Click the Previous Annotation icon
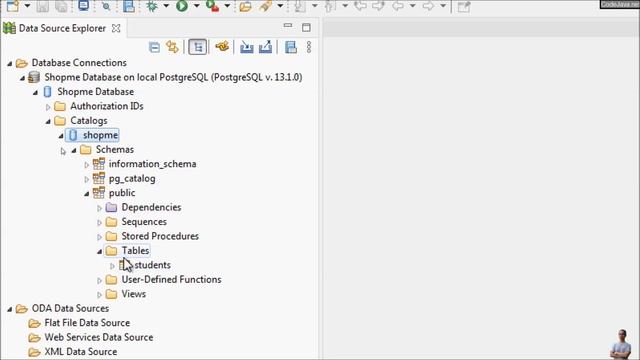 click(x=330, y=6)
